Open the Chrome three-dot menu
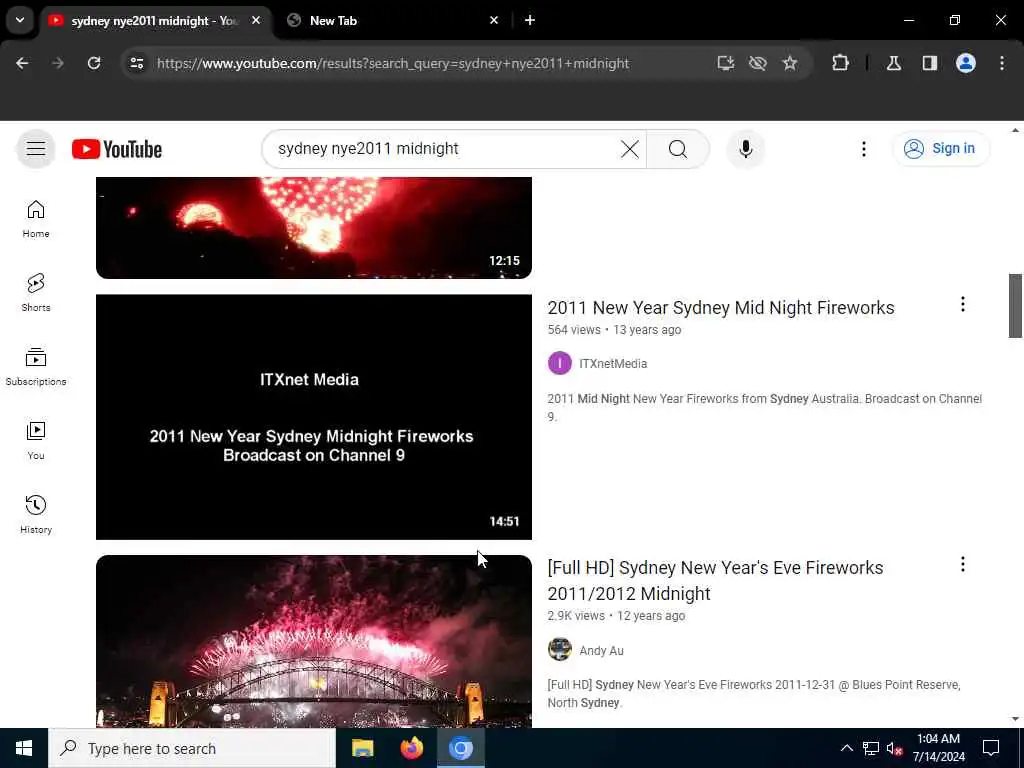The width and height of the screenshot is (1024, 768). point(1002,63)
